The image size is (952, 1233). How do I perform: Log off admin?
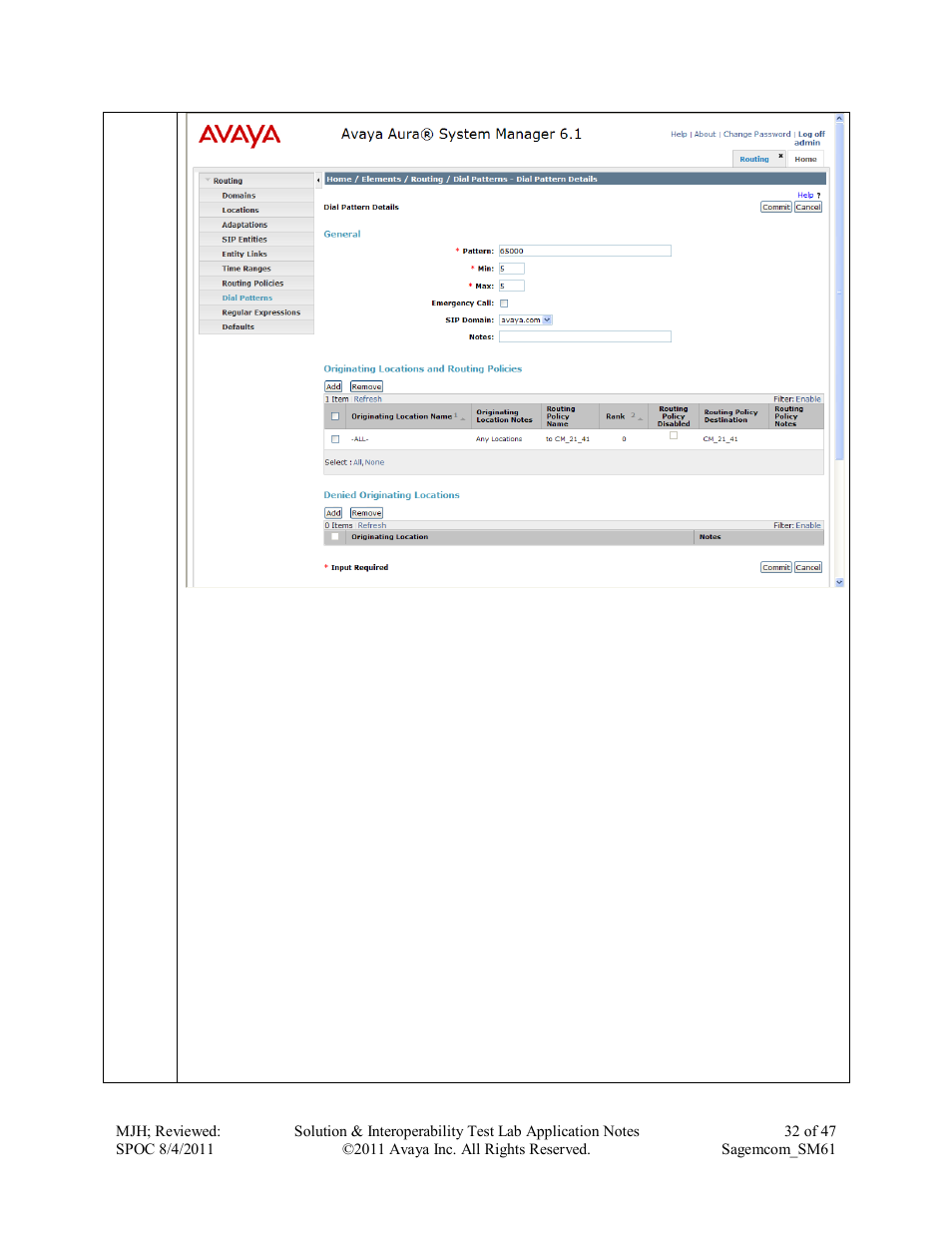click(811, 134)
